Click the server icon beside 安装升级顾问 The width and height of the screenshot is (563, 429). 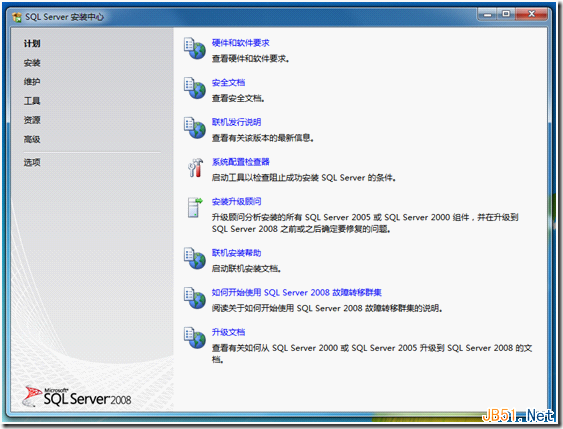click(195, 207)
